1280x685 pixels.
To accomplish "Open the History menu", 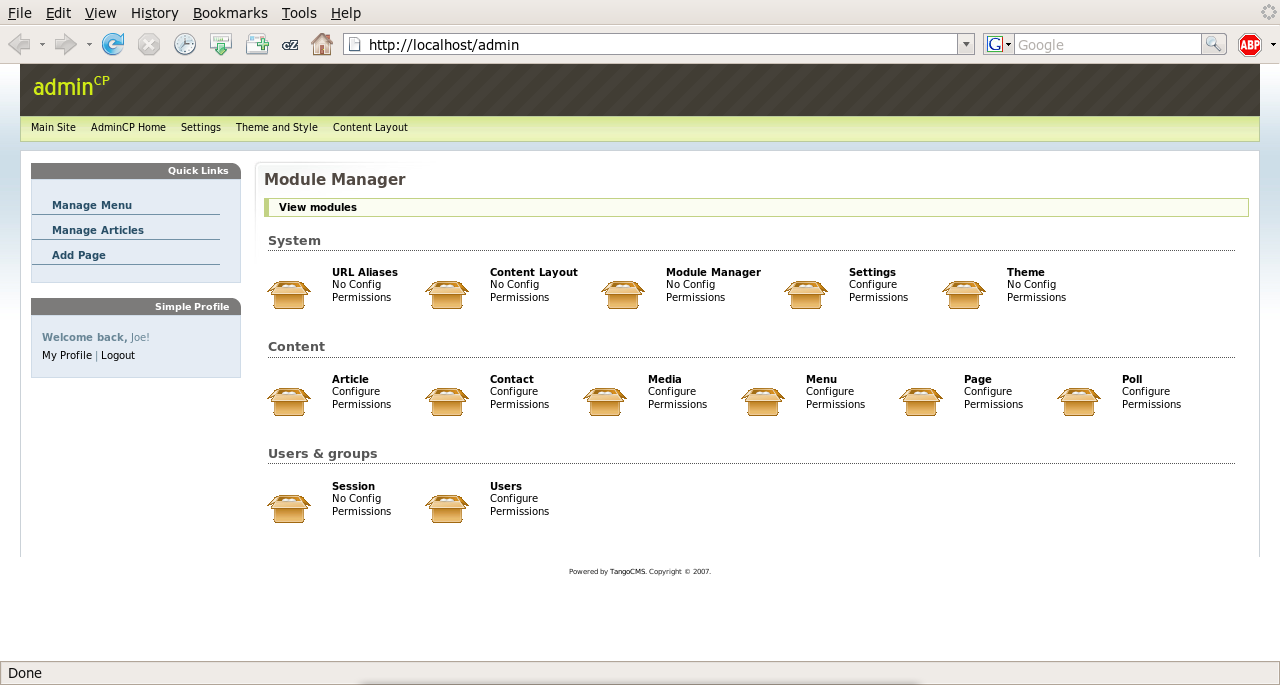I will pyautogui.click(x=154, y=13).
